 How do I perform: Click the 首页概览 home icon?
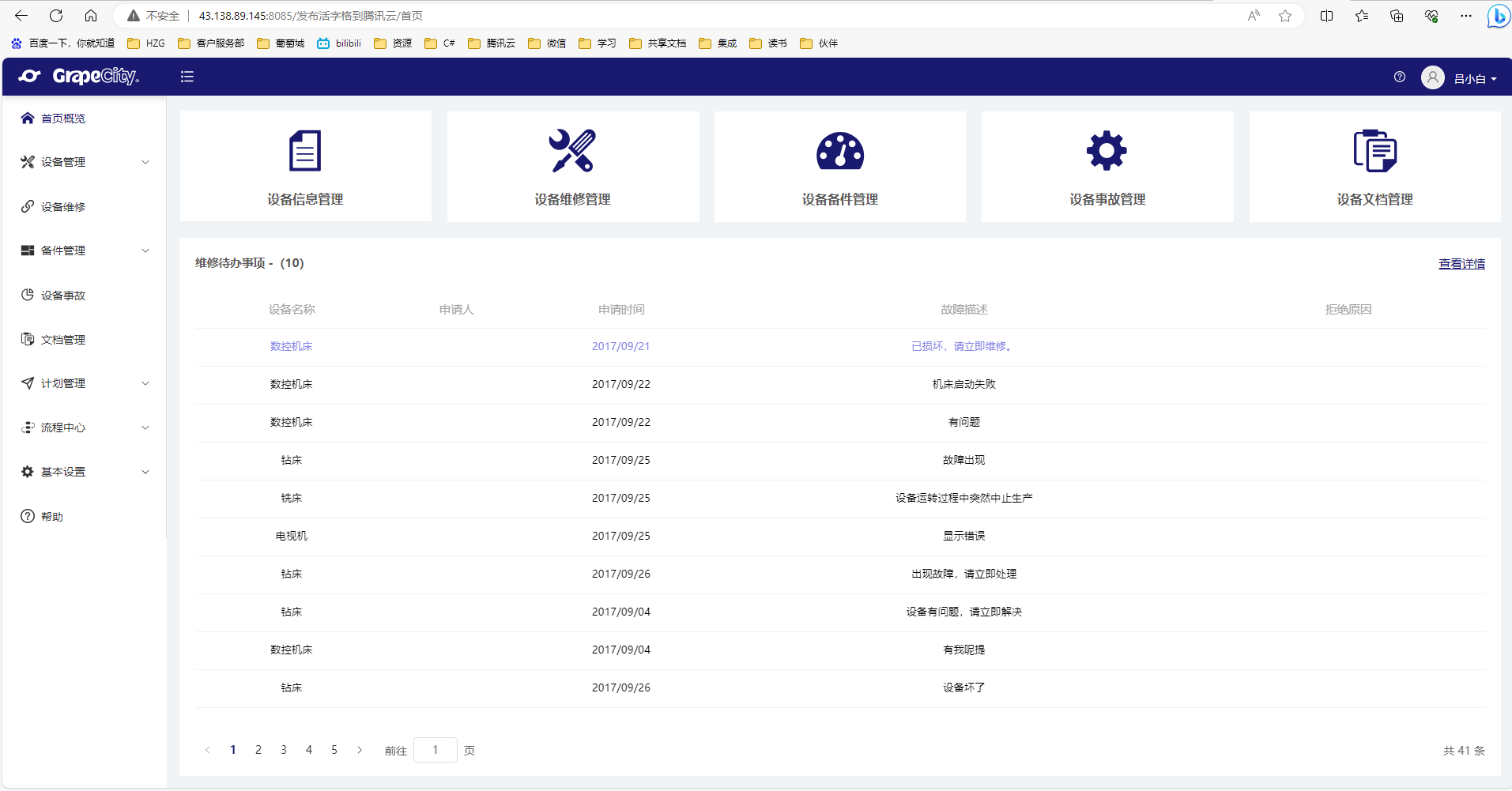pos(28,118)
